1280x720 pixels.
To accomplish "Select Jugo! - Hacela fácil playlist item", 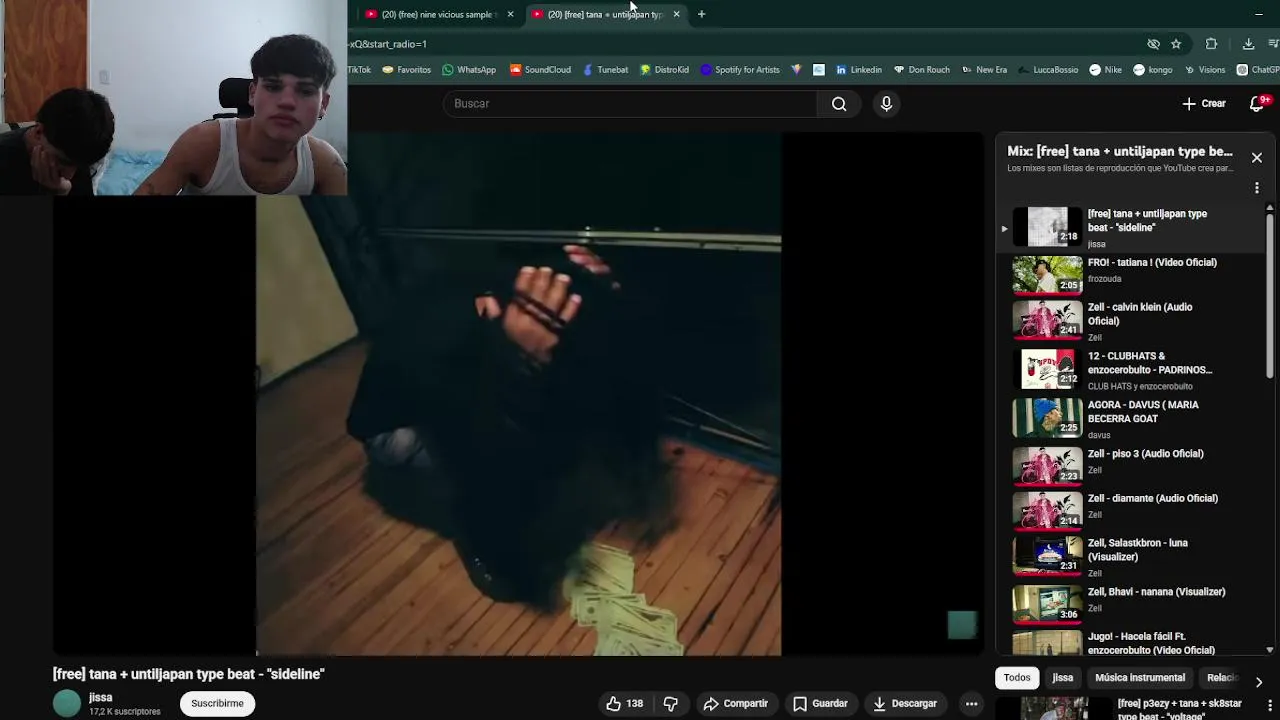I will click(1133, 643).
